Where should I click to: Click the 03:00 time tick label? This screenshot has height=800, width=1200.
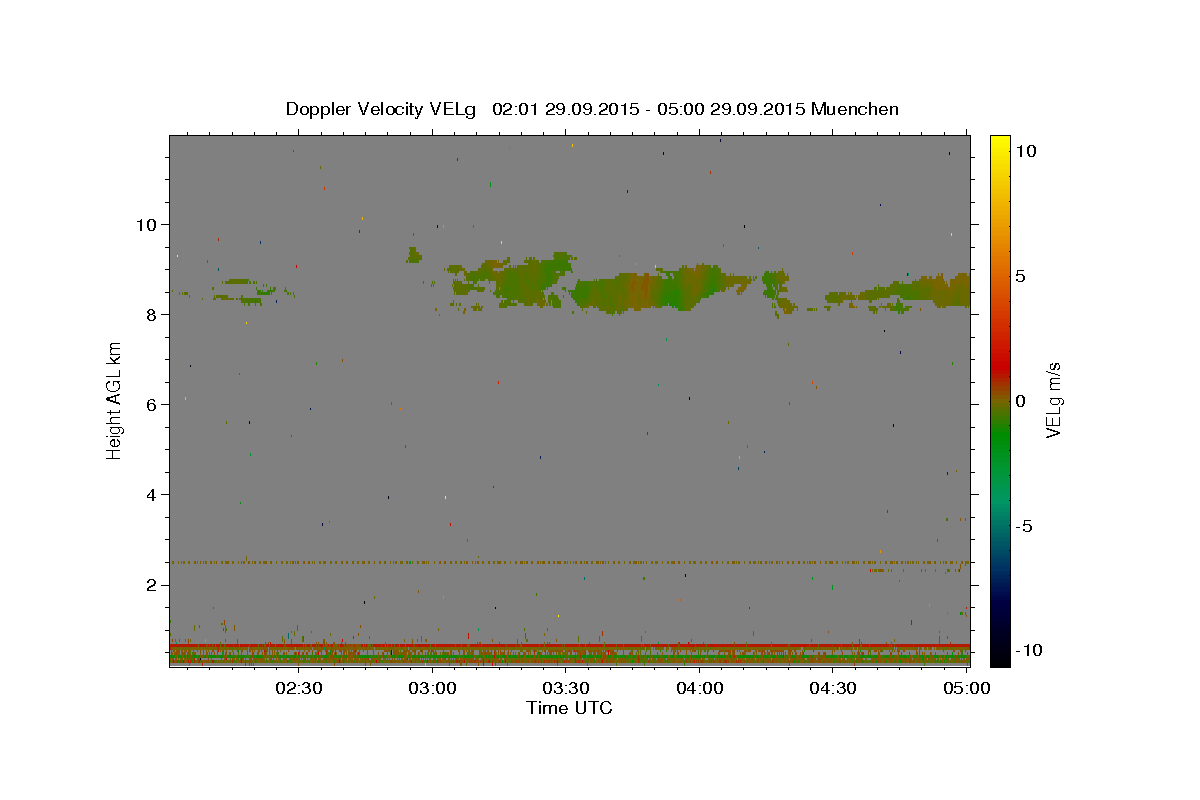pyautogui.click(x=433, y=688)
